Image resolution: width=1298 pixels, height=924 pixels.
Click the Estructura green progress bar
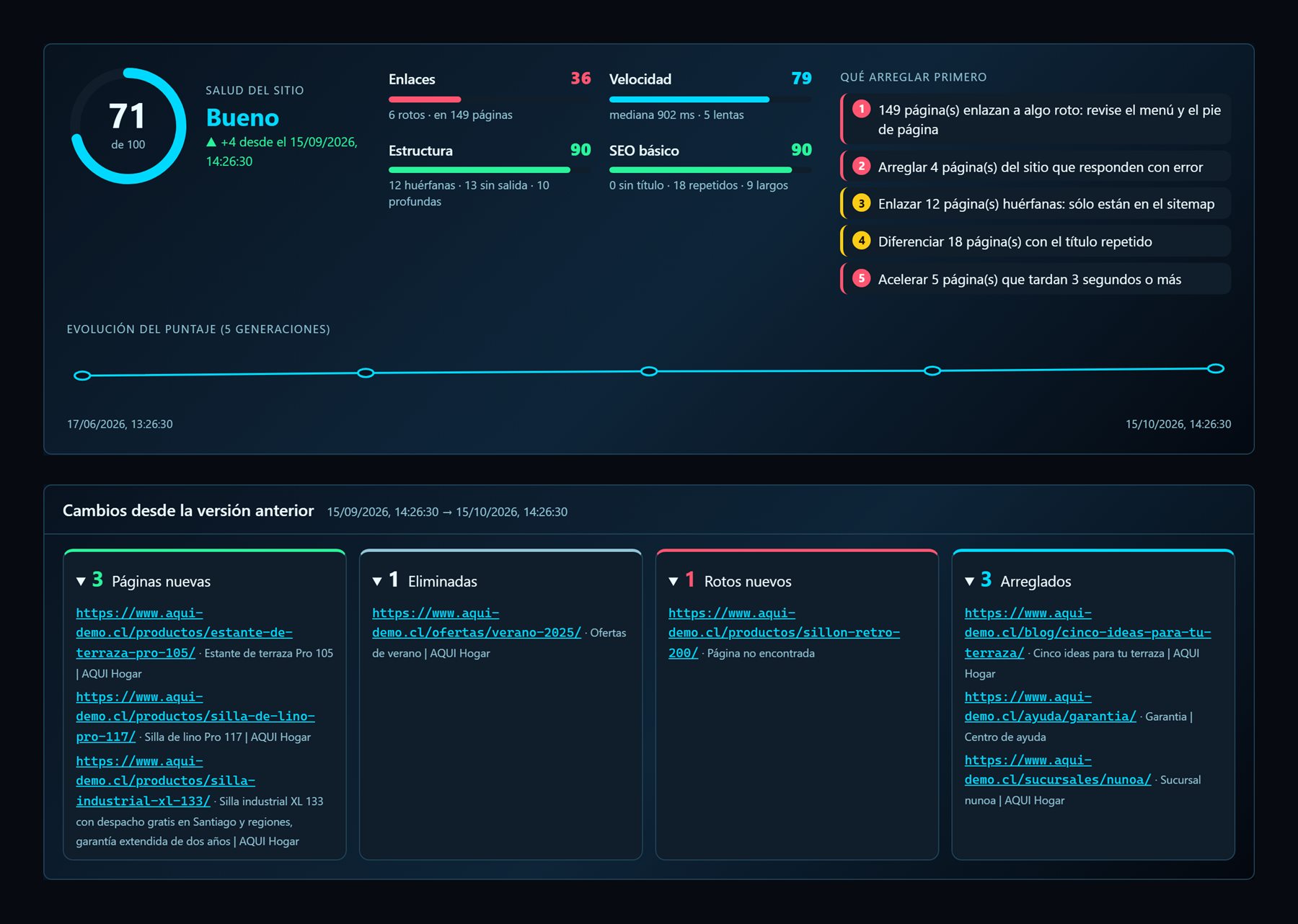coord(480,170)
